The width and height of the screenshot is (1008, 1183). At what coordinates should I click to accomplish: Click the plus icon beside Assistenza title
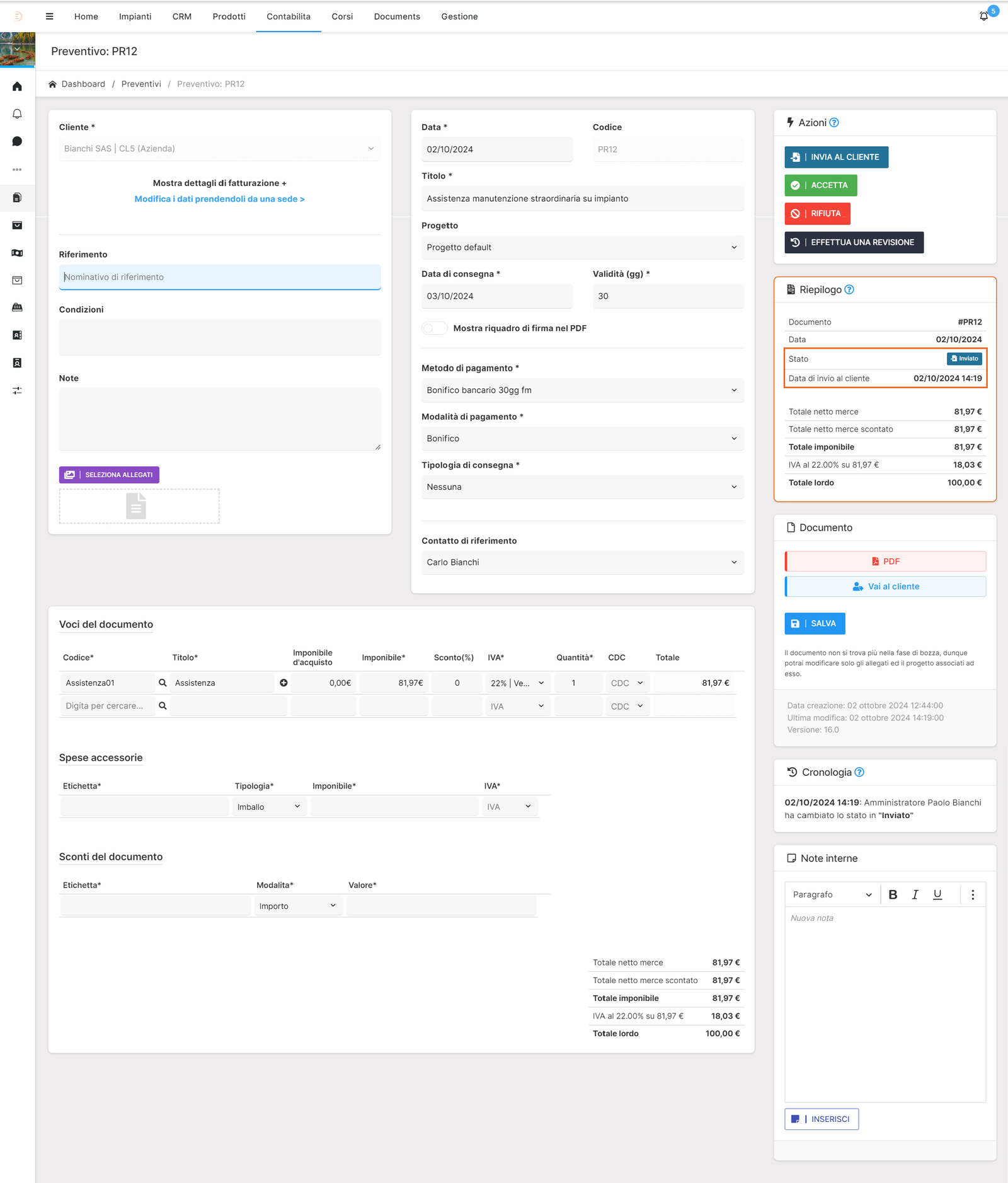click(283, 683)
